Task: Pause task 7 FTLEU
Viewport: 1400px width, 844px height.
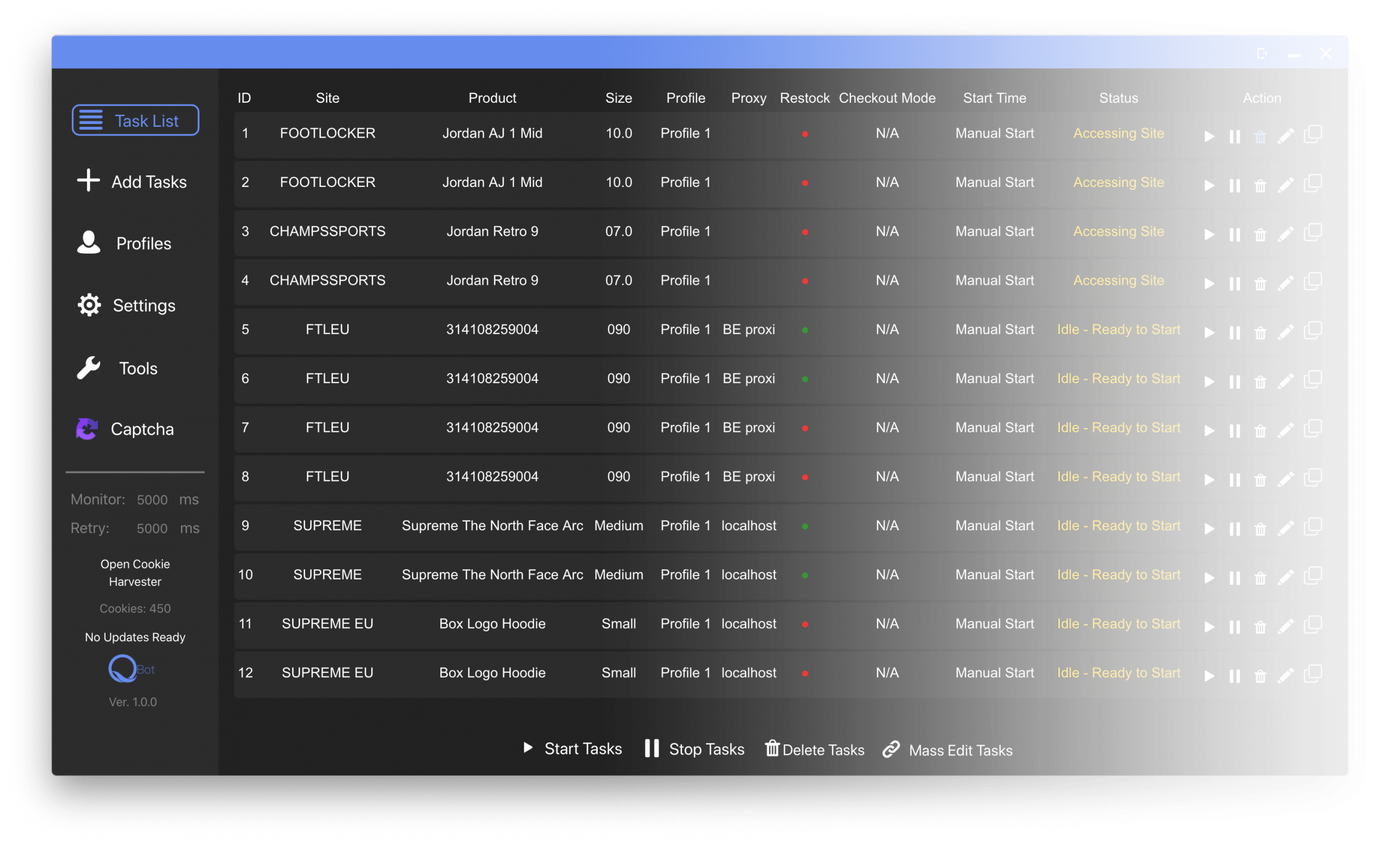Action: [x=1234, y=431]
